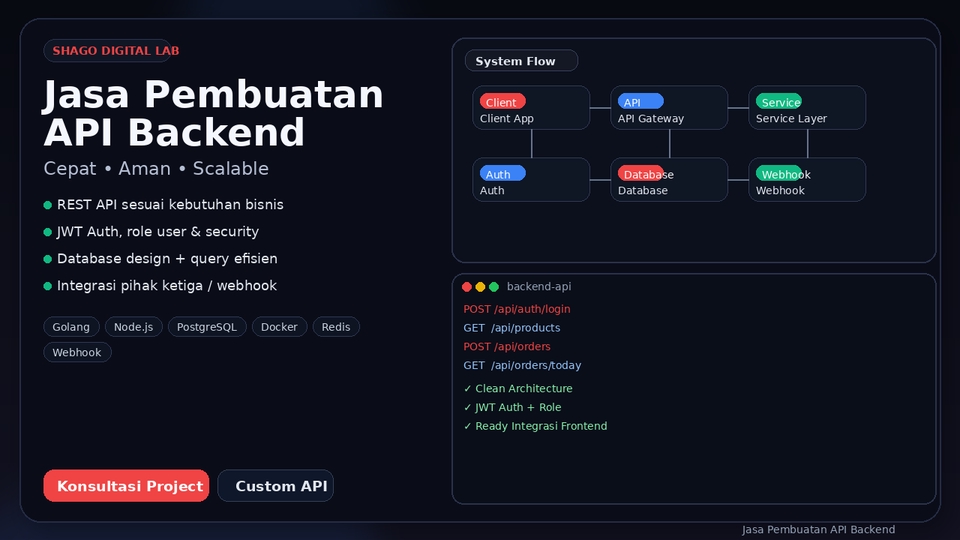Click the blue Auth badge
This screenshot has width=960, height=540.
502,174
